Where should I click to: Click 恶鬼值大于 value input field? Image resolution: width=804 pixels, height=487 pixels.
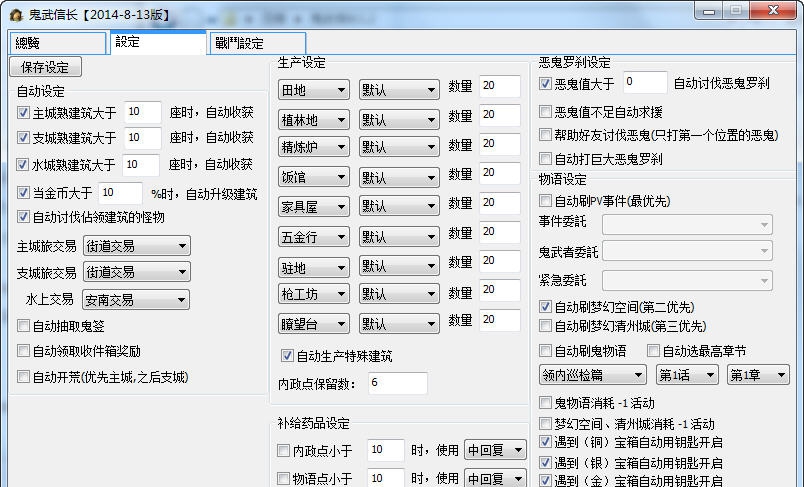tap(645, 82)
